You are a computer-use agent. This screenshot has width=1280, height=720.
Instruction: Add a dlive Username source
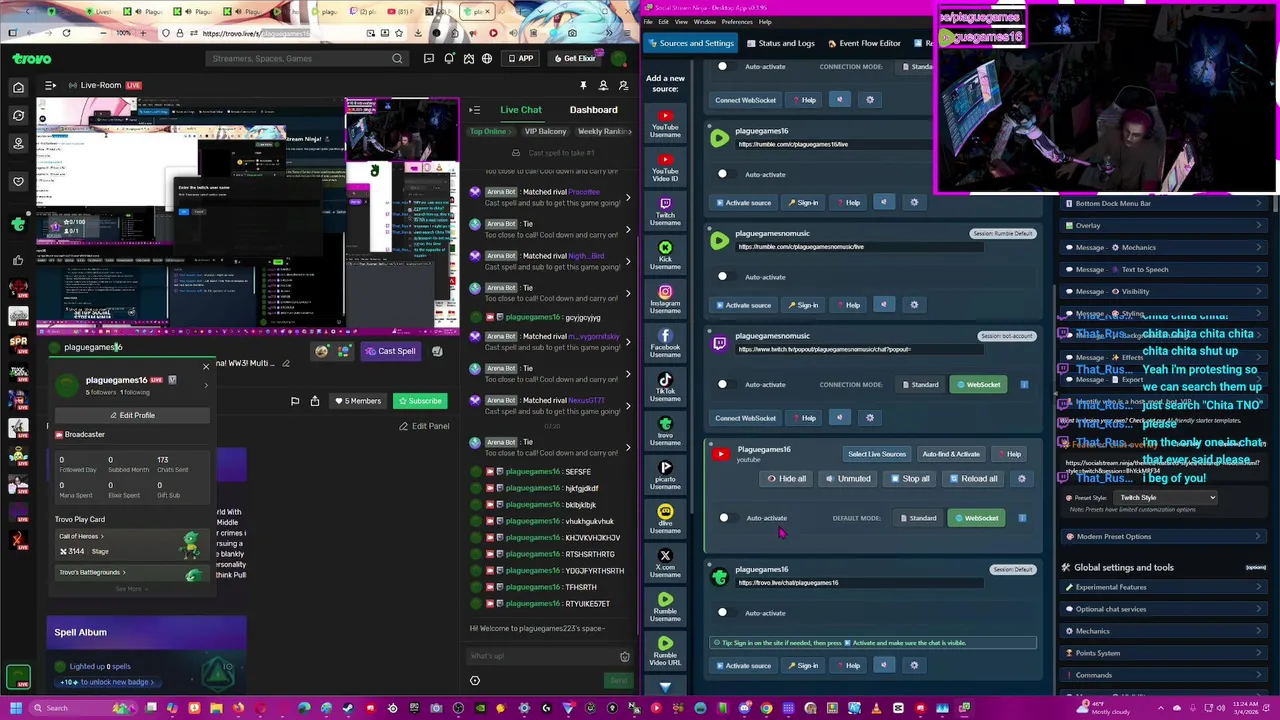665,518
